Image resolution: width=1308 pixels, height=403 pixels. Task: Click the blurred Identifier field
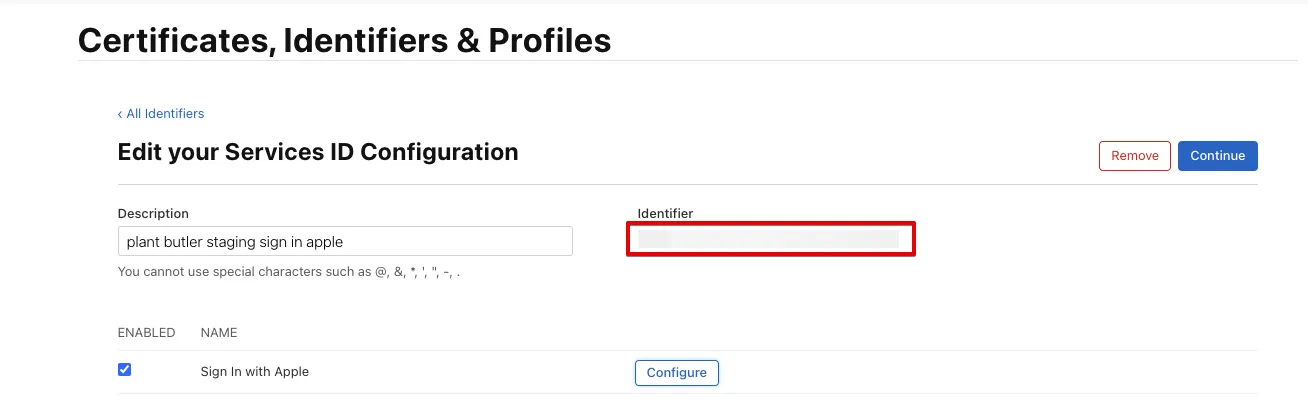click(x=769, y=240)
